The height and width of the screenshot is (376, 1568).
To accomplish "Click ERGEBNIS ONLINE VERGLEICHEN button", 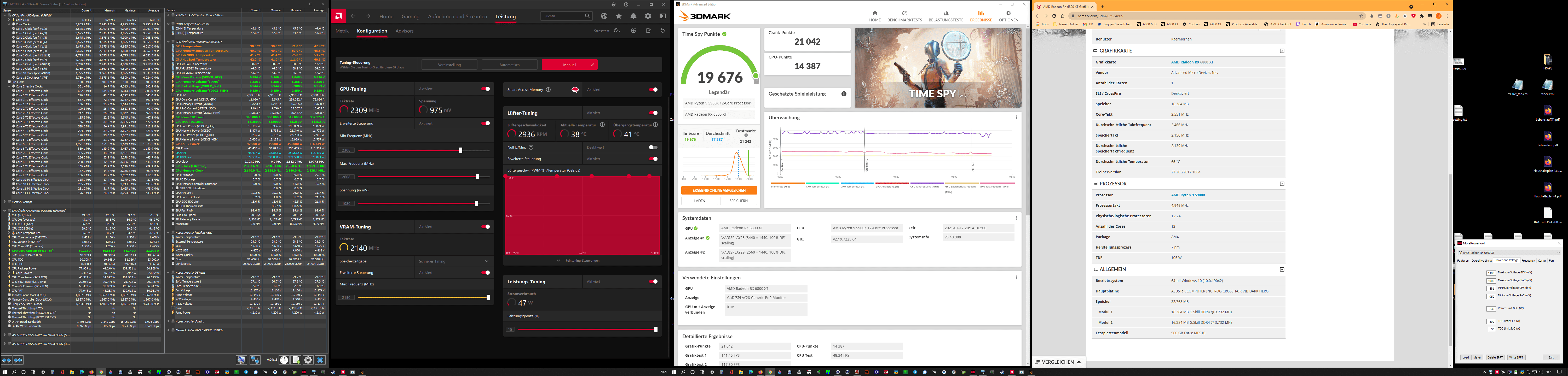I will click(719, 190).
